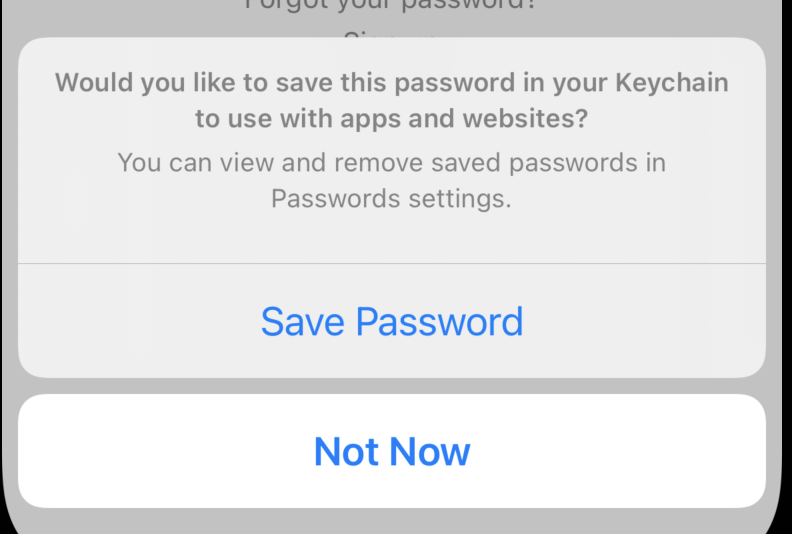Click the divider above Save Password
This screenshot has width=792, height=534.
tap(392, 264)
